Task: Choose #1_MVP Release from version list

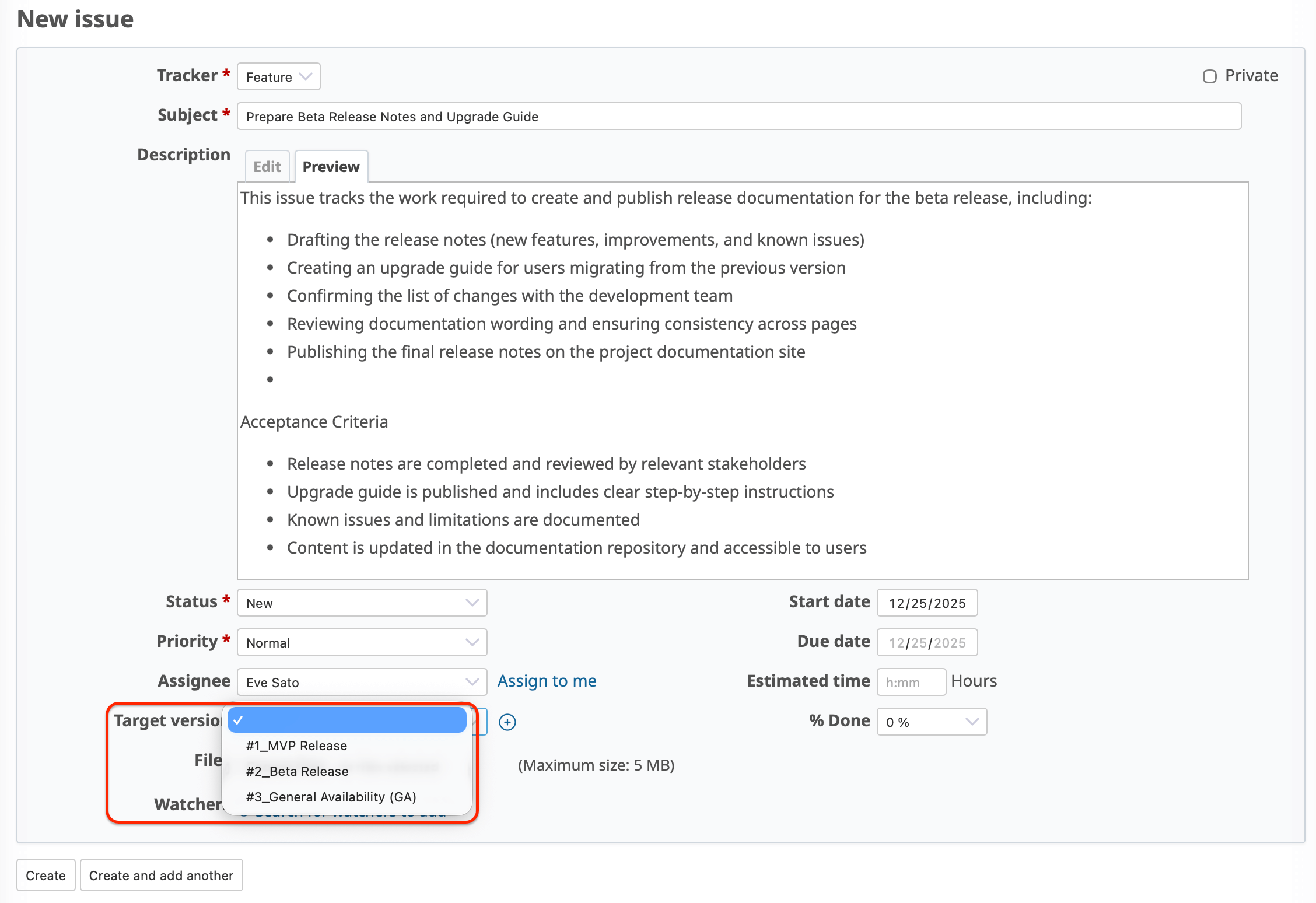Action: click(x=296, y=746)
